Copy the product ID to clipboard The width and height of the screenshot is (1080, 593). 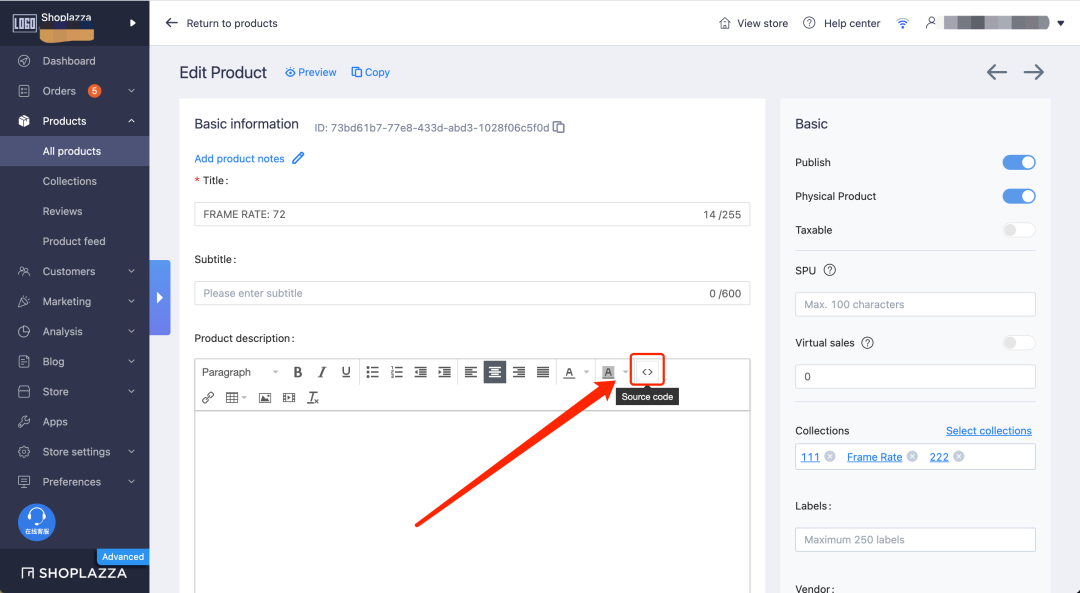click(x=559, y=127)
